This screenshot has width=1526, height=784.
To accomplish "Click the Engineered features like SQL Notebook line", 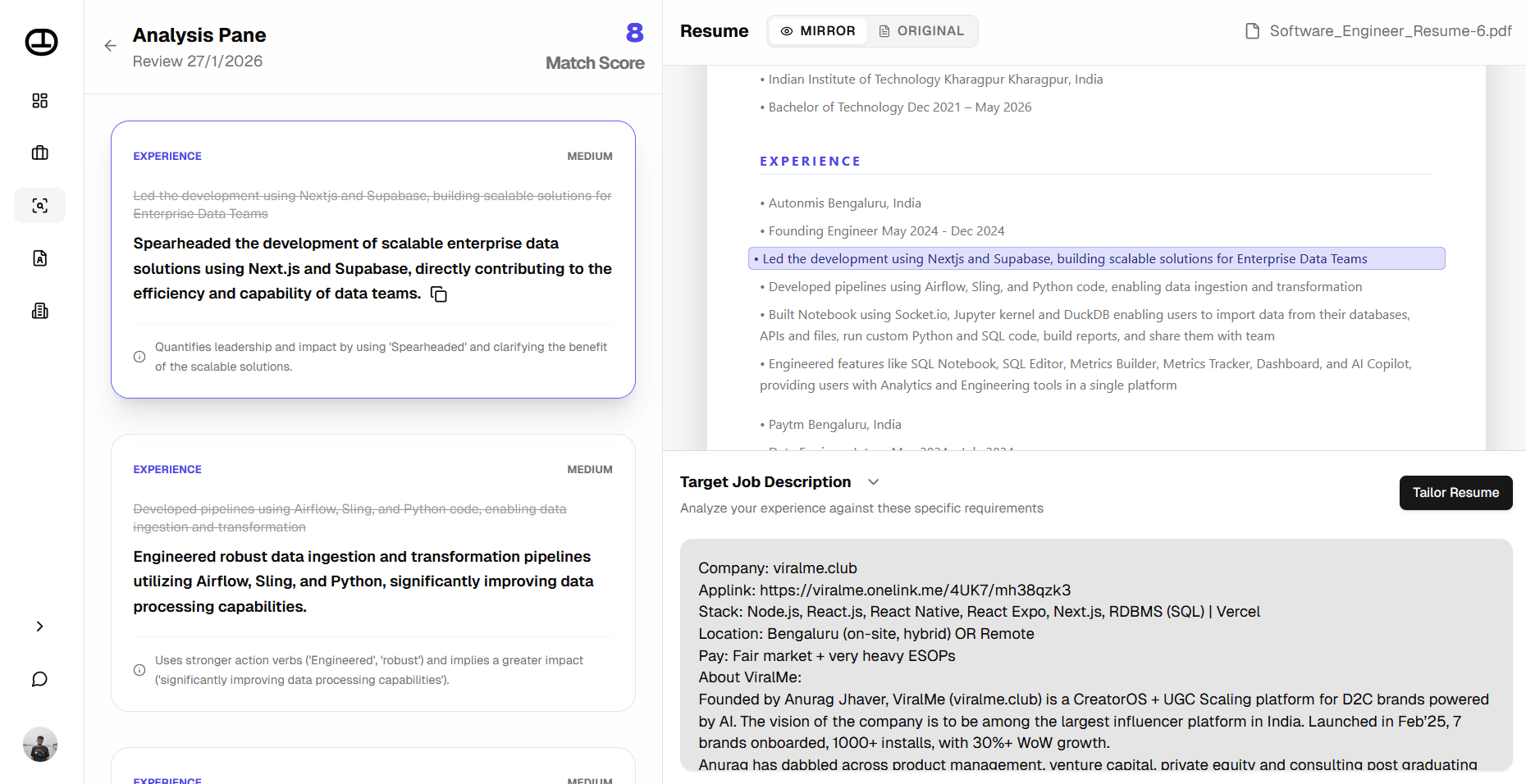I will click(x=1085, y=375).
